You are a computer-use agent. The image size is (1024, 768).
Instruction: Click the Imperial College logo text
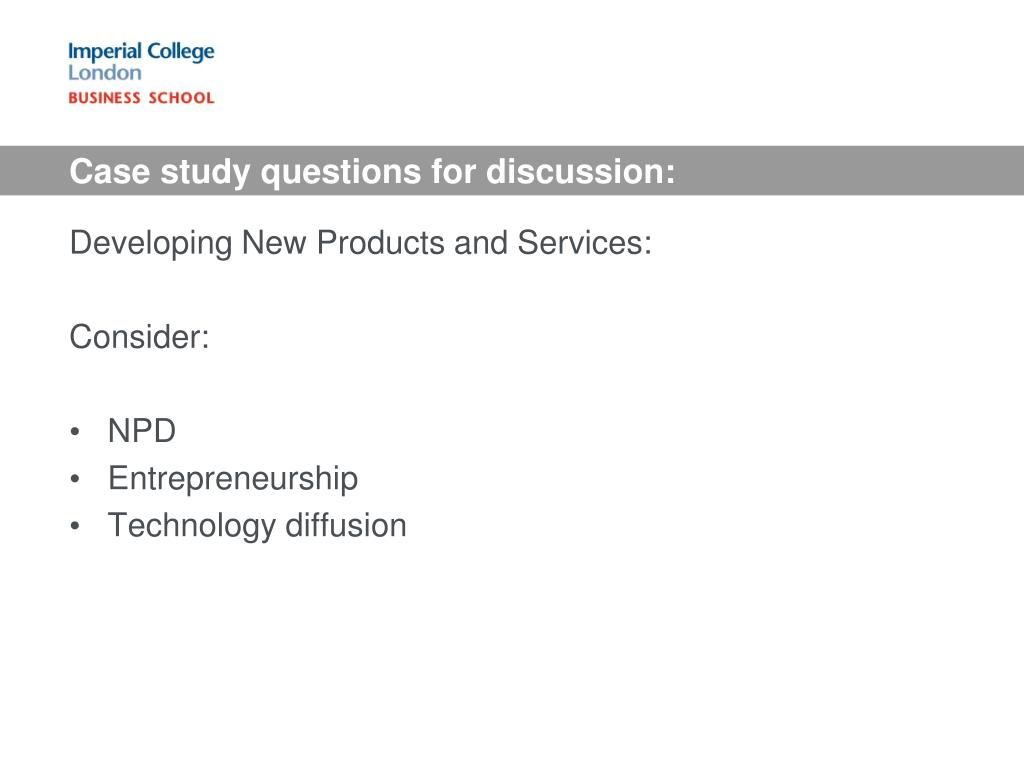point(141,52)
